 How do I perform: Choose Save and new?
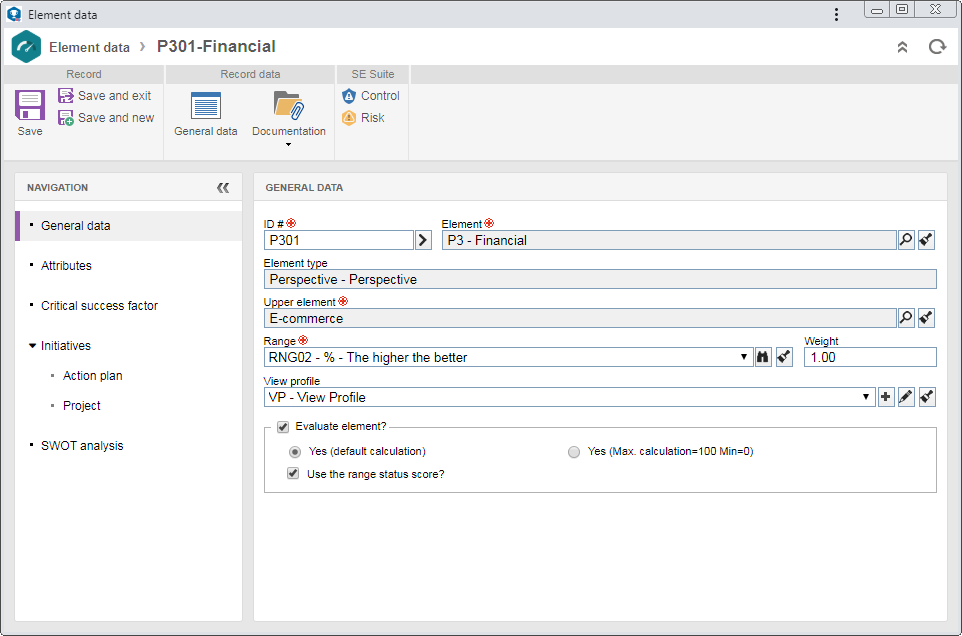click(x=106, y=118)
